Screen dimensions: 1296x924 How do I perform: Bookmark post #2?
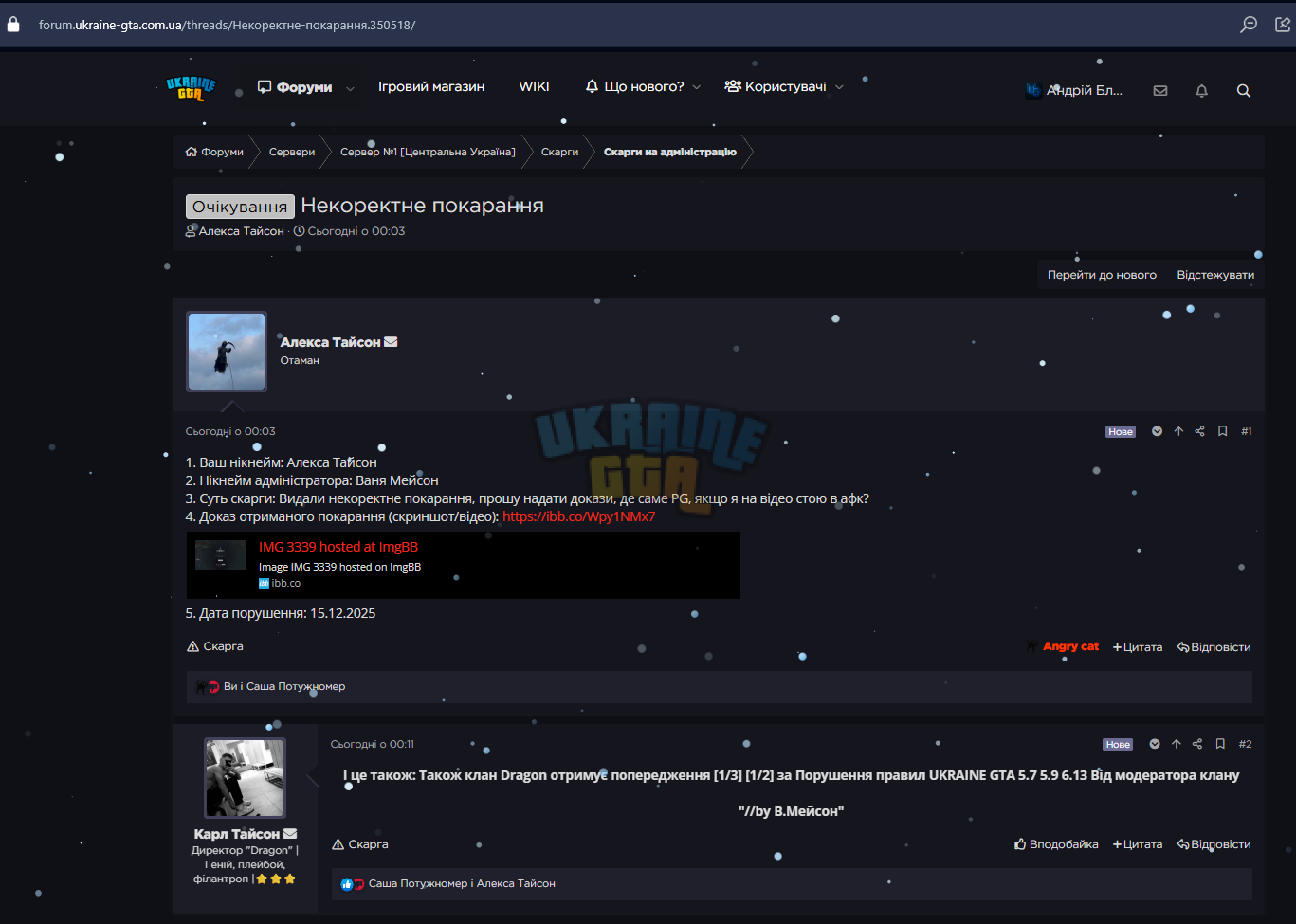(1220, 744)
